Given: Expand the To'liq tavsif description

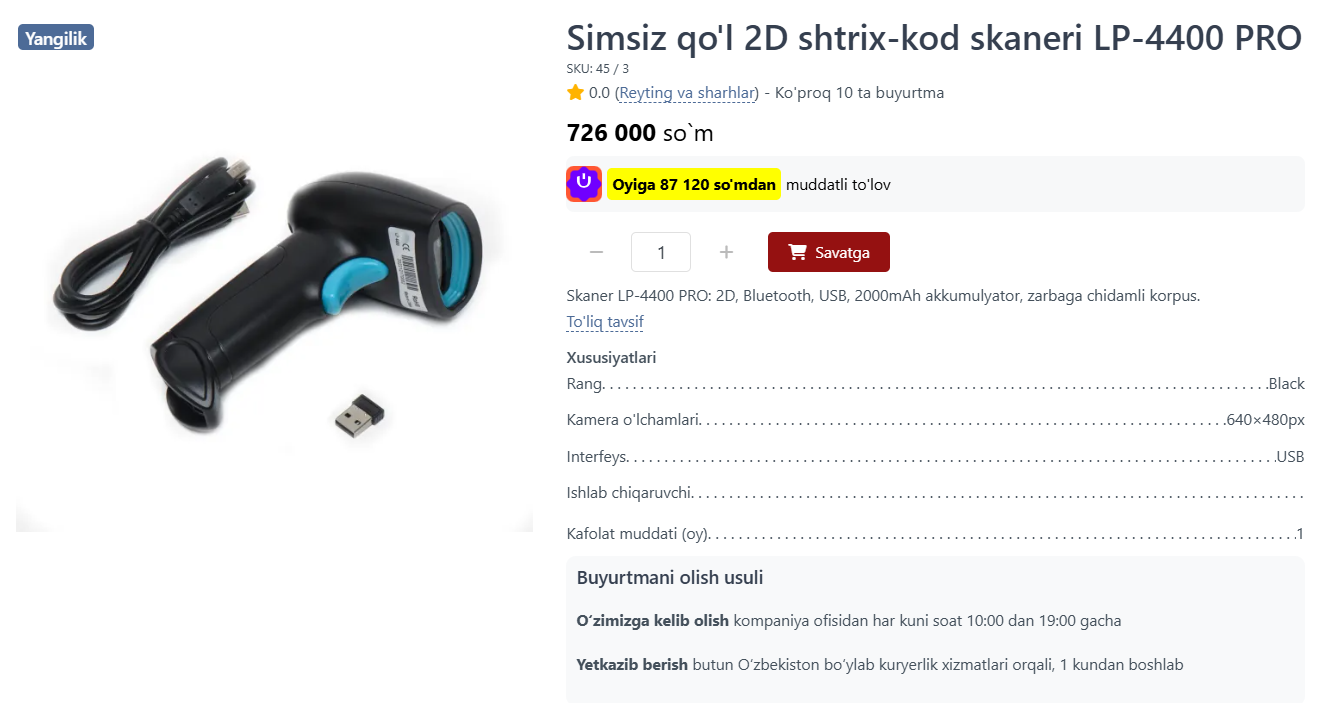Looking at the screenshot, I should [605, 322].
